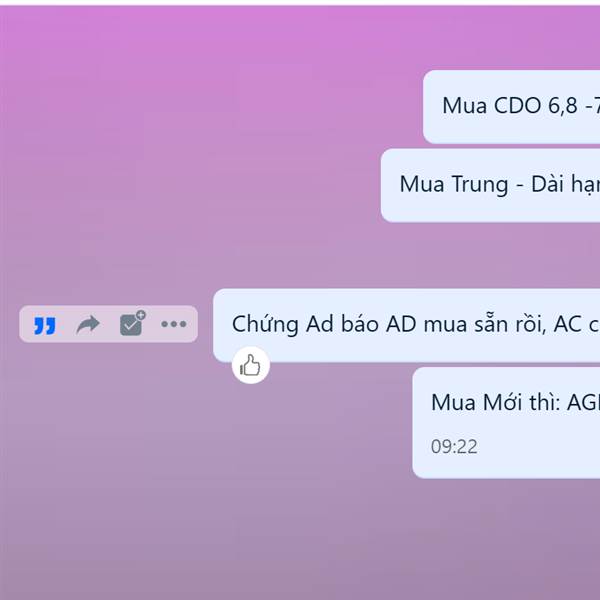Add message to tasks via checkmark-plus icon

click(x=132, y=323)
